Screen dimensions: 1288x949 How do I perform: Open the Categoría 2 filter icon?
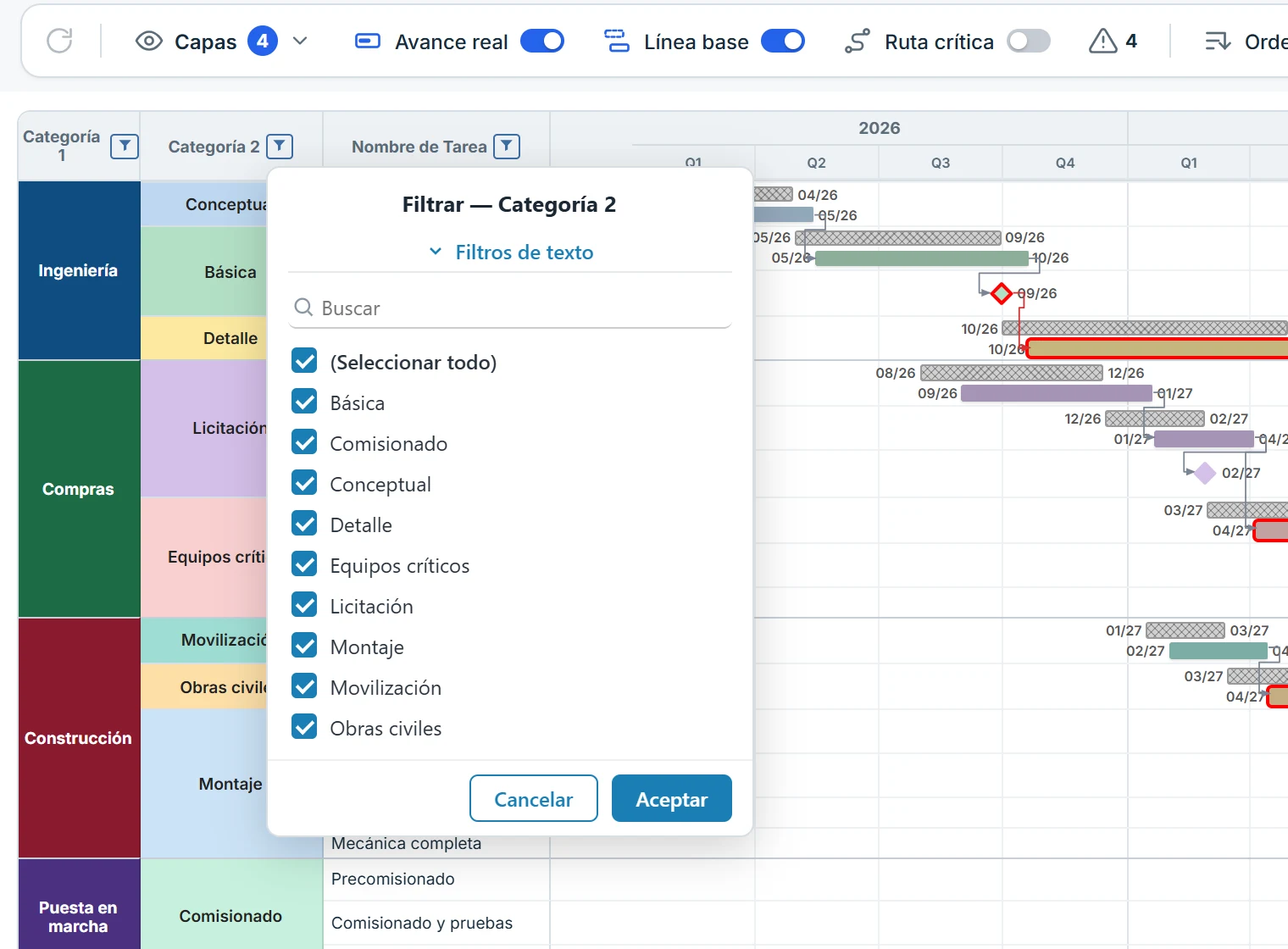280,147
